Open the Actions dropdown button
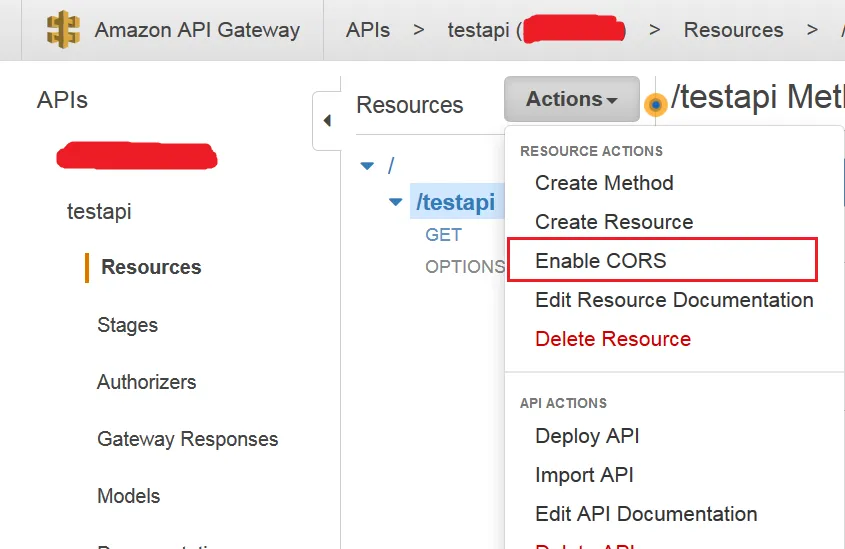The width and height of the screenshot is (845, 549). point(571,99)
